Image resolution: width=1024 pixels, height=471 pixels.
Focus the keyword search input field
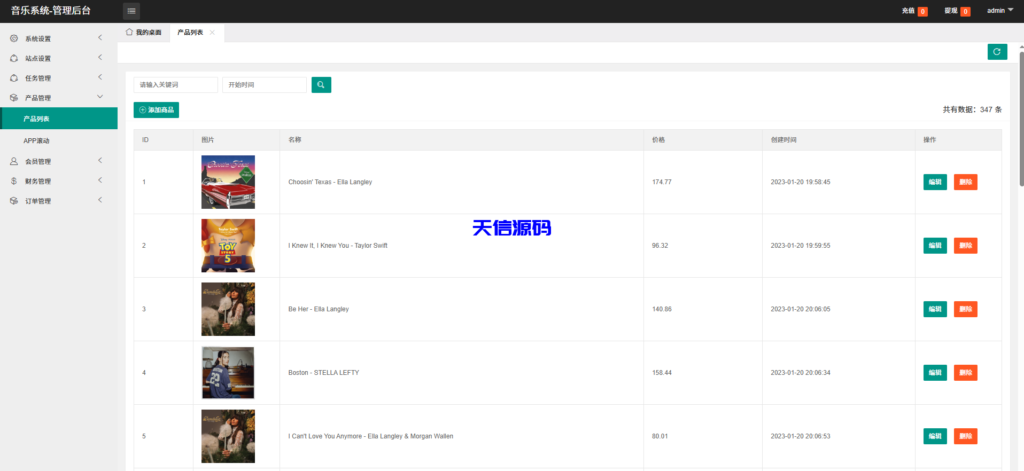176,85
